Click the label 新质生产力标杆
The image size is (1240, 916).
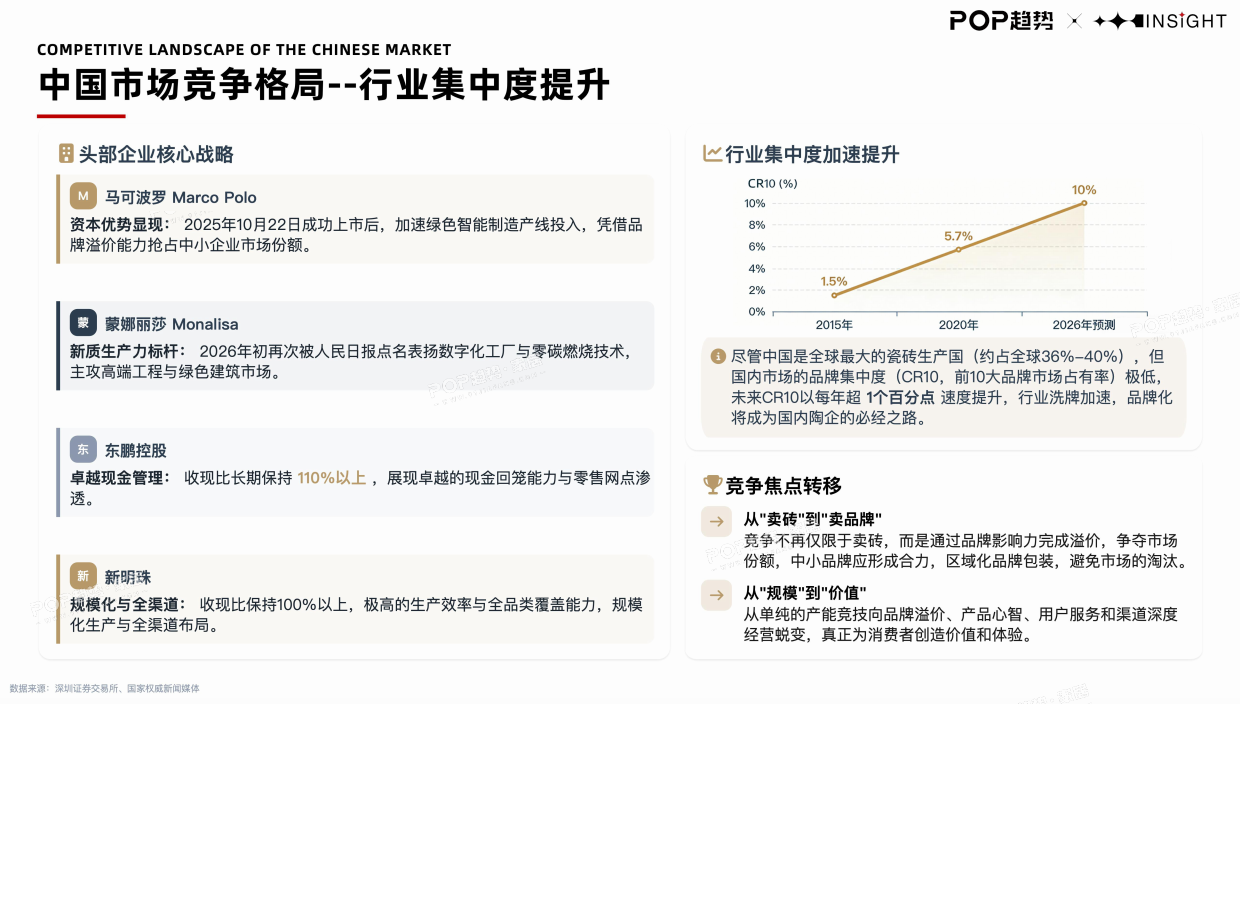coord(127,351)
